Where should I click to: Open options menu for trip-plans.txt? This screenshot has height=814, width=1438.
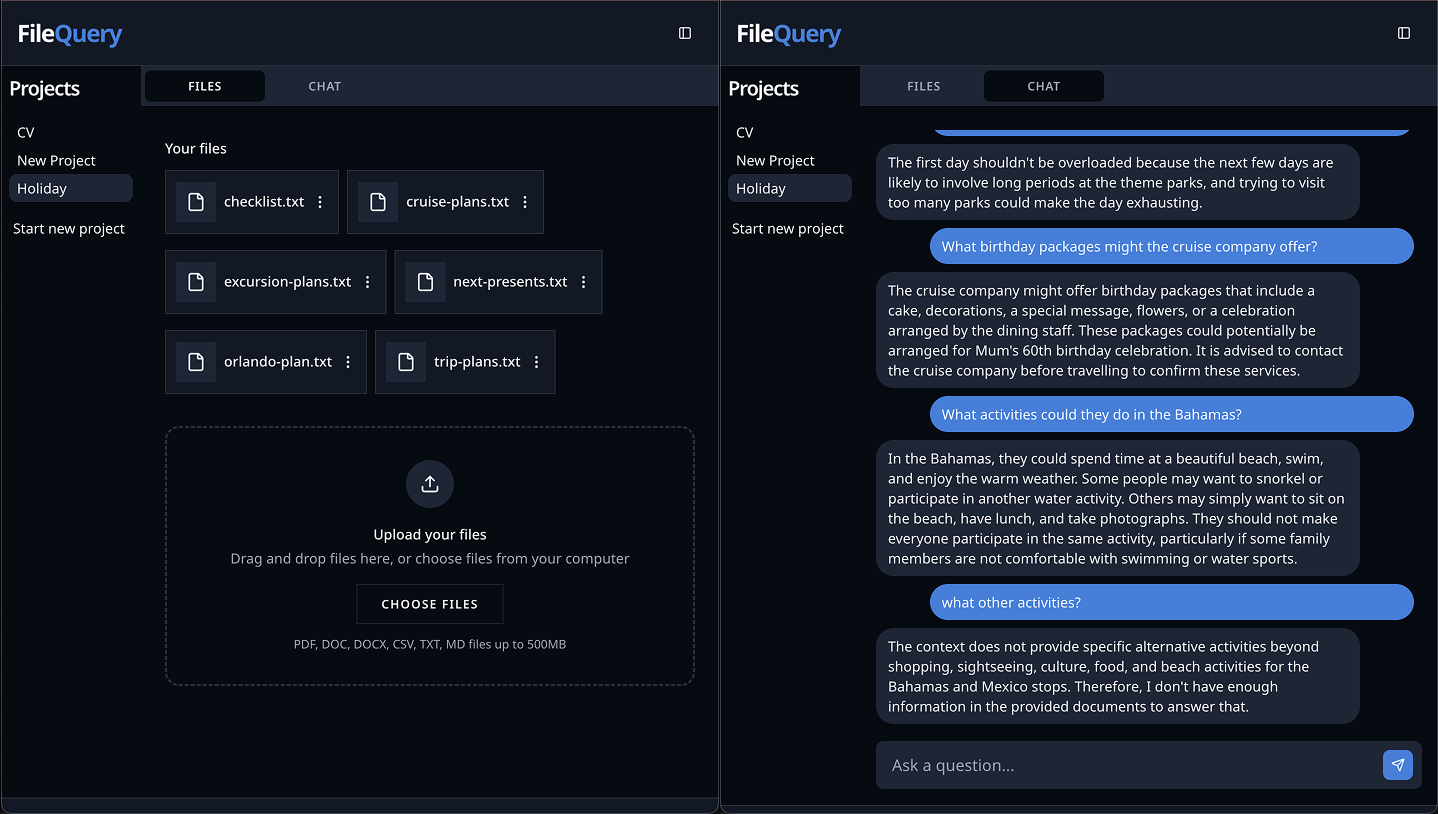[x=536, y=362]
